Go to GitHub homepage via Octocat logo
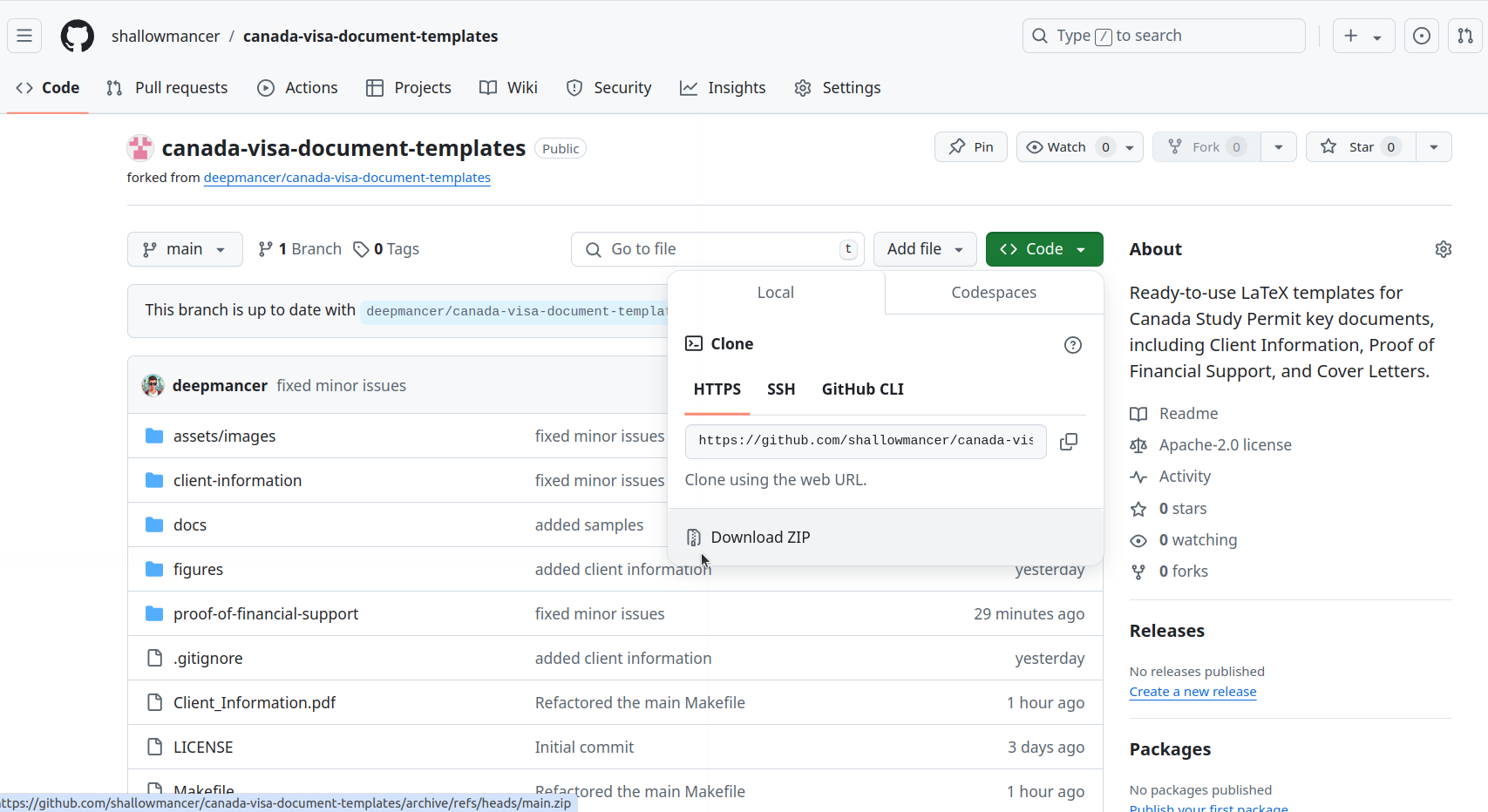 [x=78, y=36]
